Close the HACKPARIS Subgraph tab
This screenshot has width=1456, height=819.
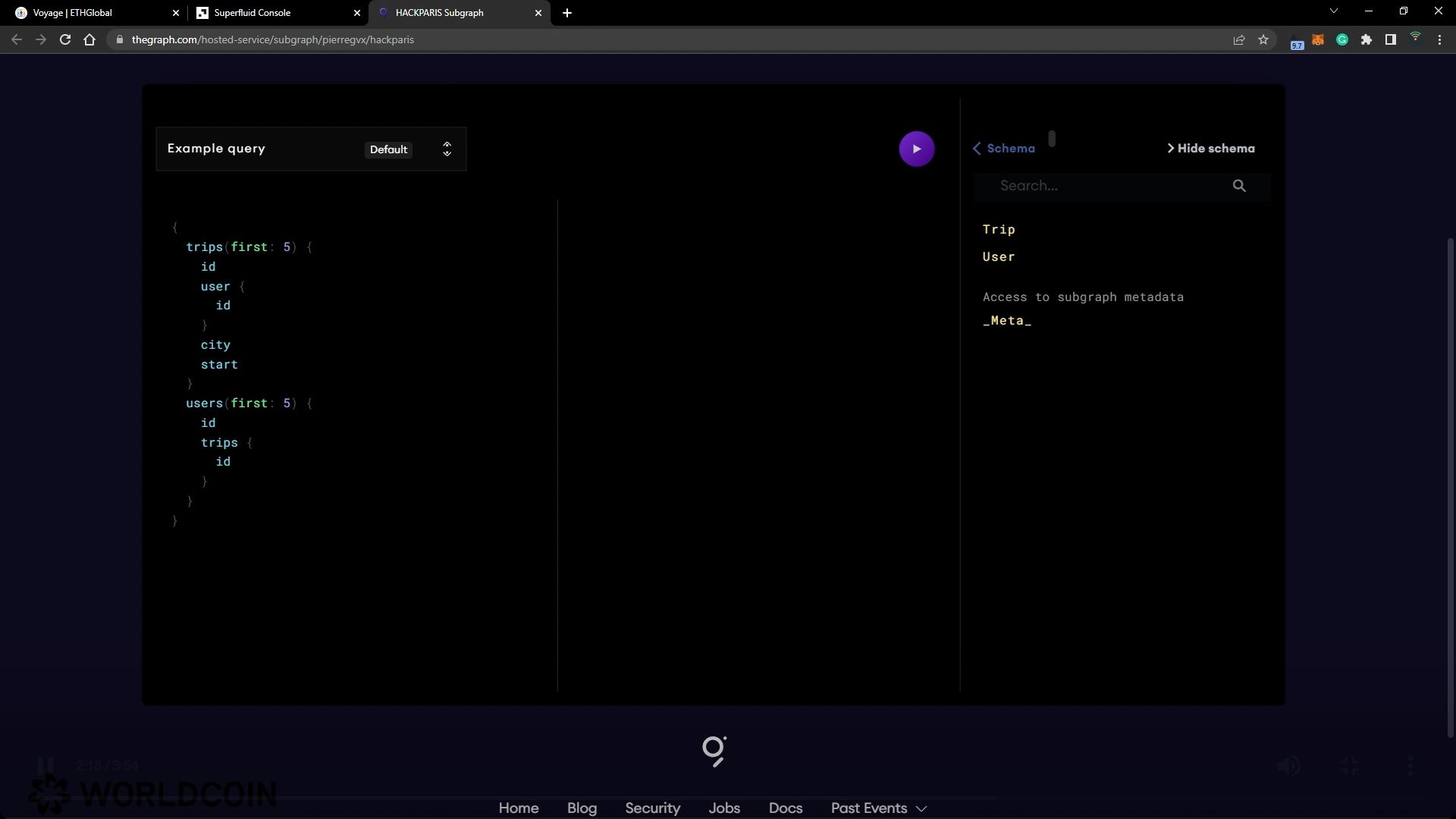click(538, 13)
